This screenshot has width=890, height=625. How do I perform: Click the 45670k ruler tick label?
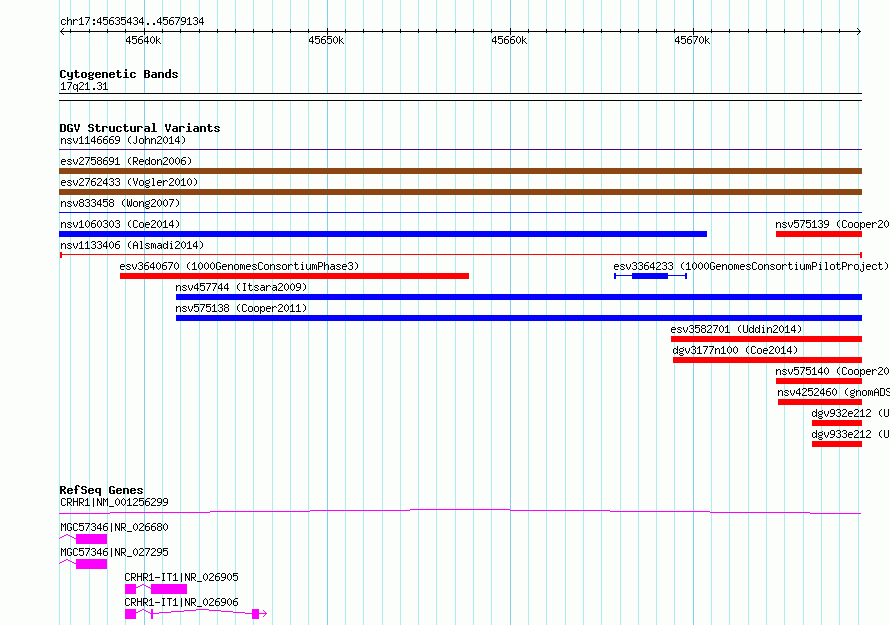[692, 40]
